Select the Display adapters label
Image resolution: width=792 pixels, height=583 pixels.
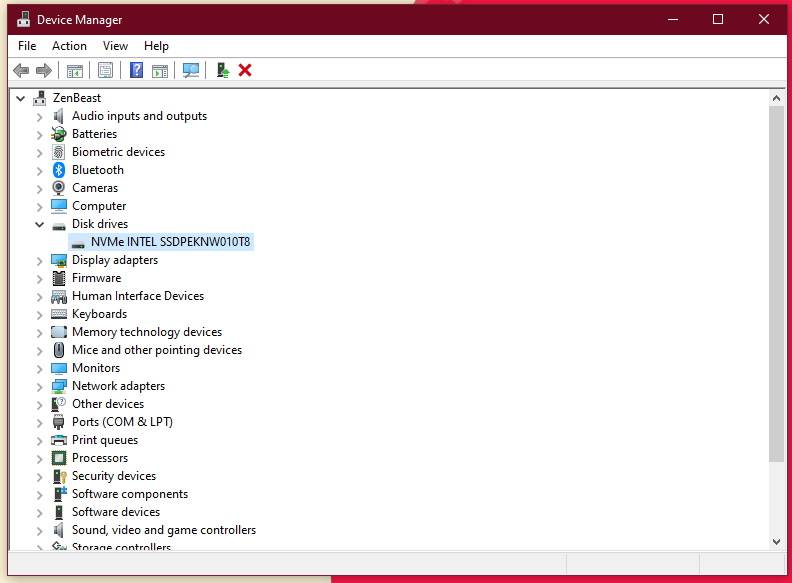(x=115, y=260)
